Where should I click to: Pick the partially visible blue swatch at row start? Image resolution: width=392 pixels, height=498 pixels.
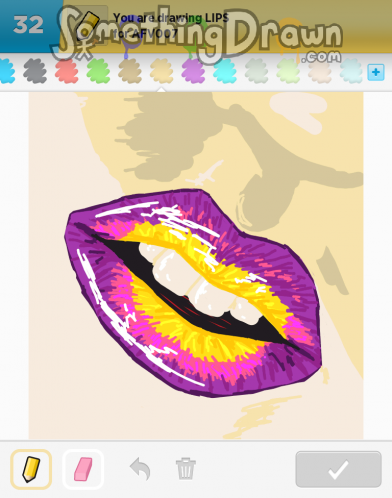(x=7, y=71)
